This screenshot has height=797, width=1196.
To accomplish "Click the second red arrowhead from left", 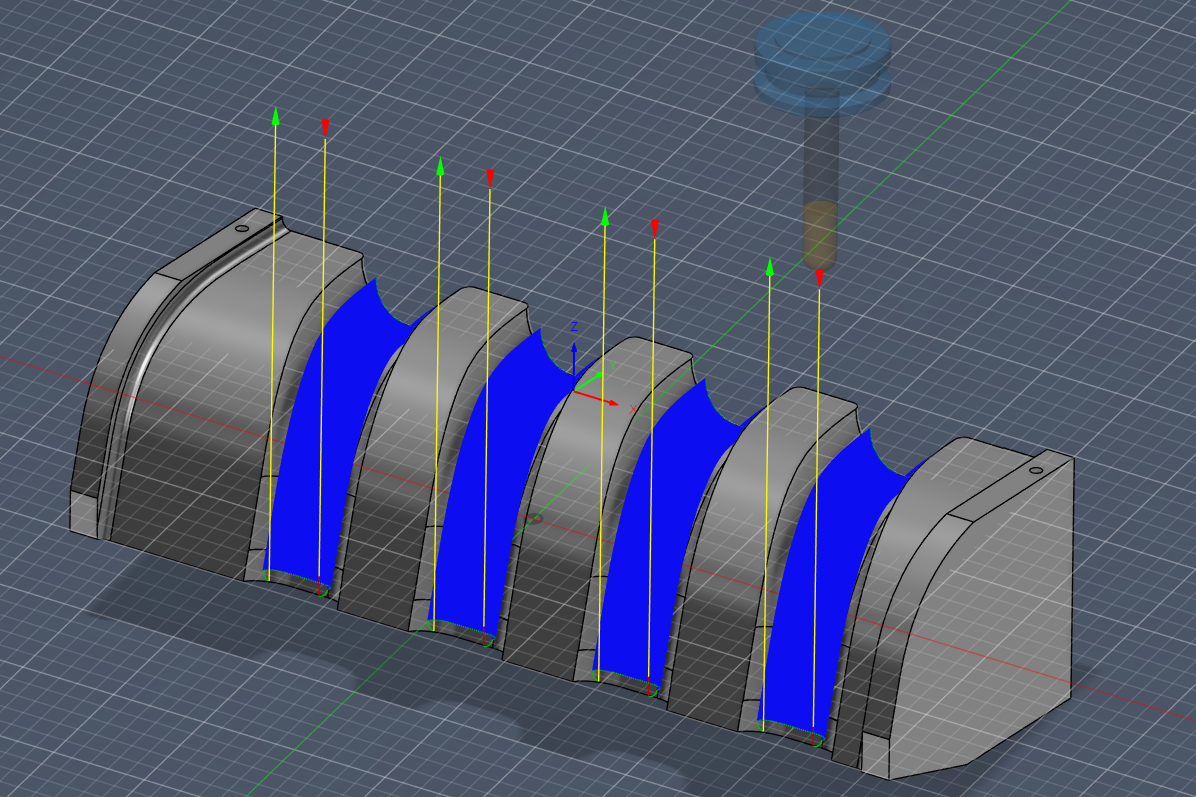I will [x=490, y=177].
